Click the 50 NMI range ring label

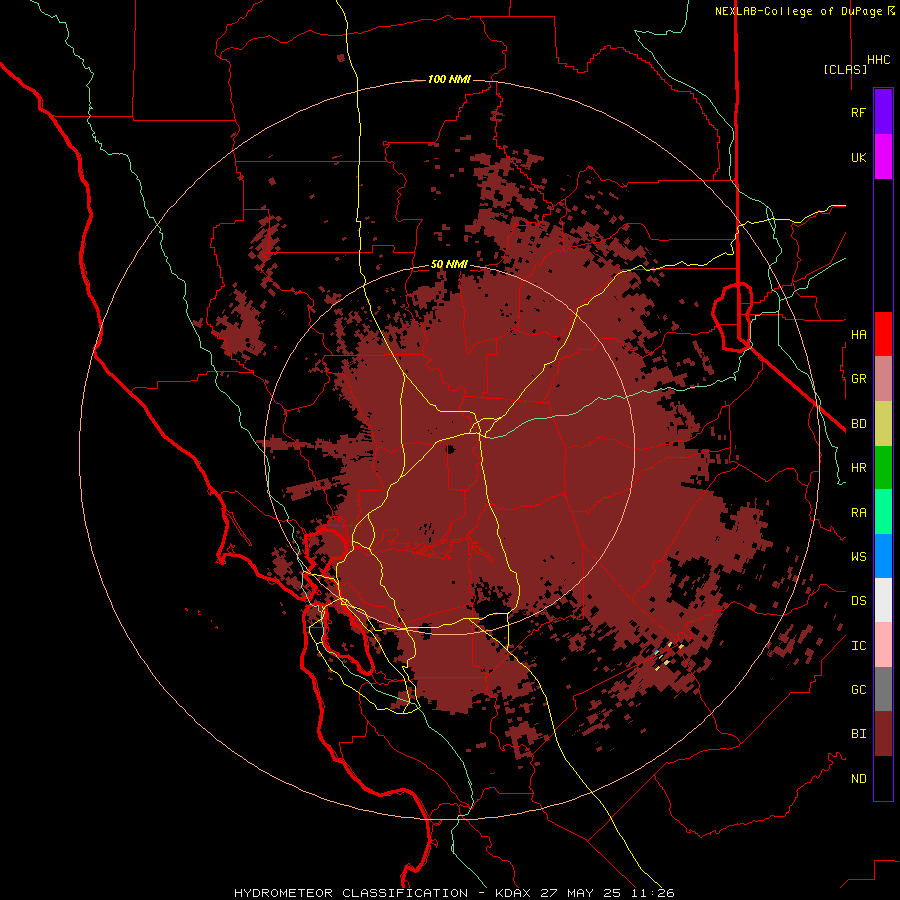(x=449, y=264)
